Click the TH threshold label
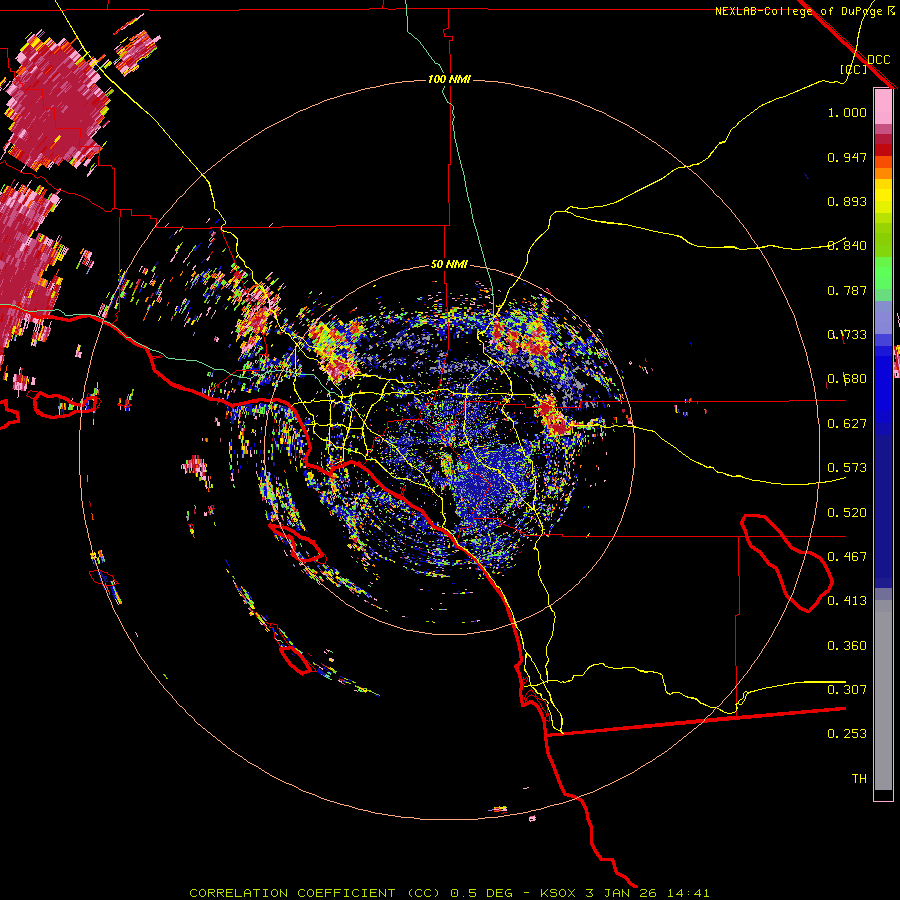The image size is (900, 900). (x=859, y=779)
